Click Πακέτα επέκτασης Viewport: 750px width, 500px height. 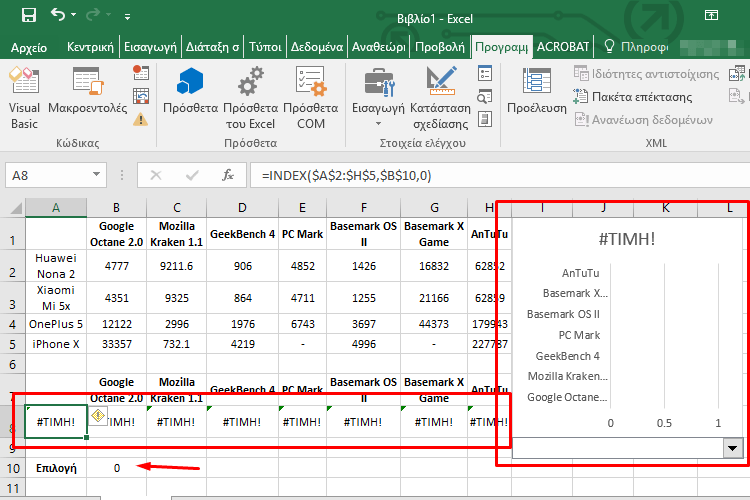click(x=633, y=97)
